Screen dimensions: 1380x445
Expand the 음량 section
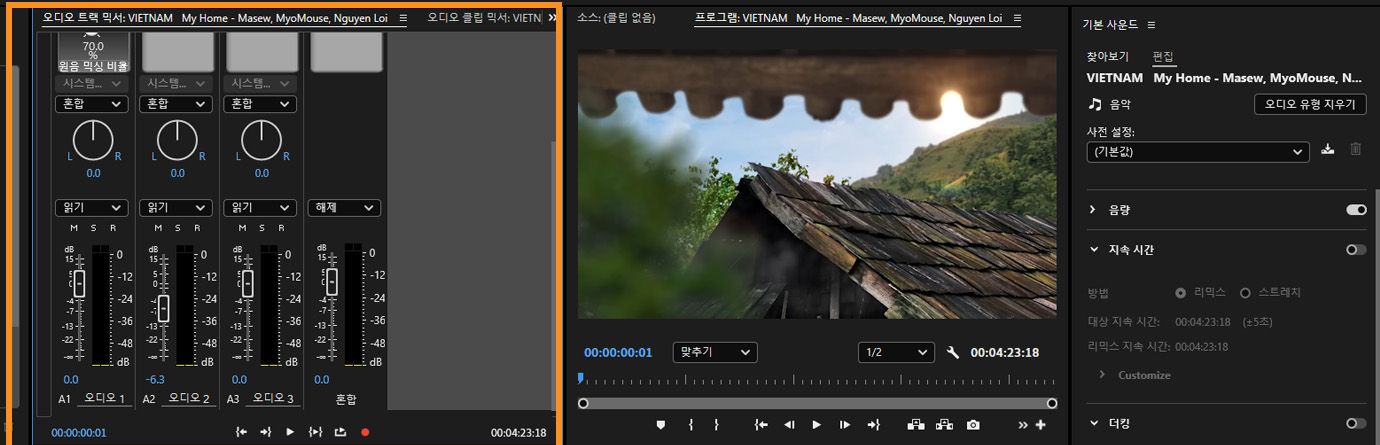1092,210
